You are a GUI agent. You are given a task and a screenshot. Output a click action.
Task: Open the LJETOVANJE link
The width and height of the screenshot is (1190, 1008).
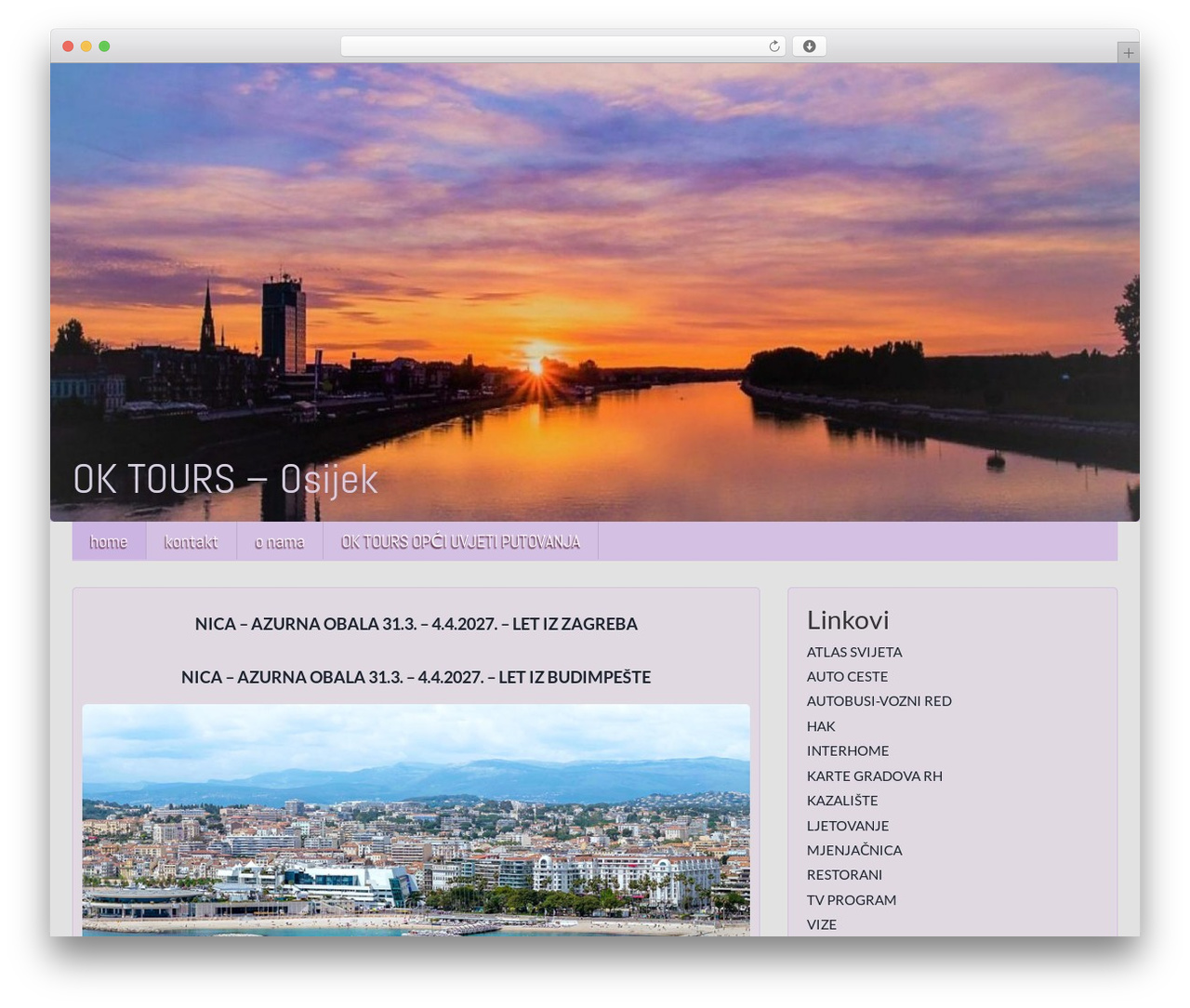click(x=848, y=826)
